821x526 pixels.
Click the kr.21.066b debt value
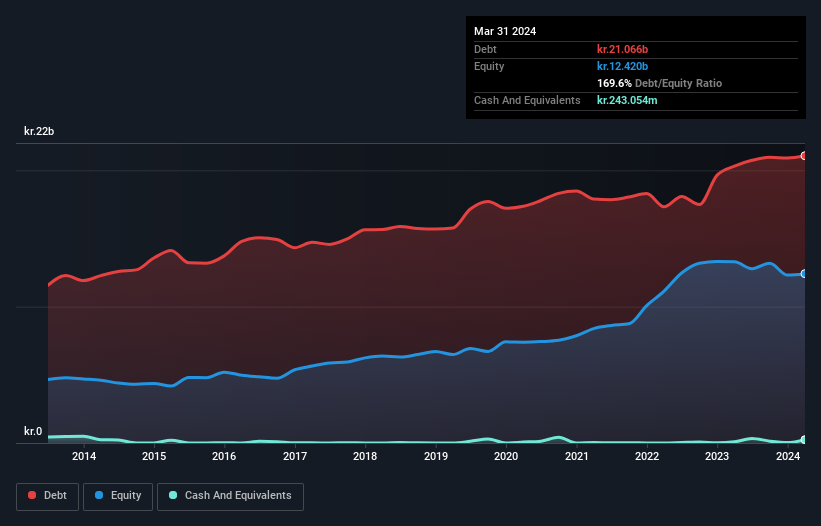[x=623, y=49]
